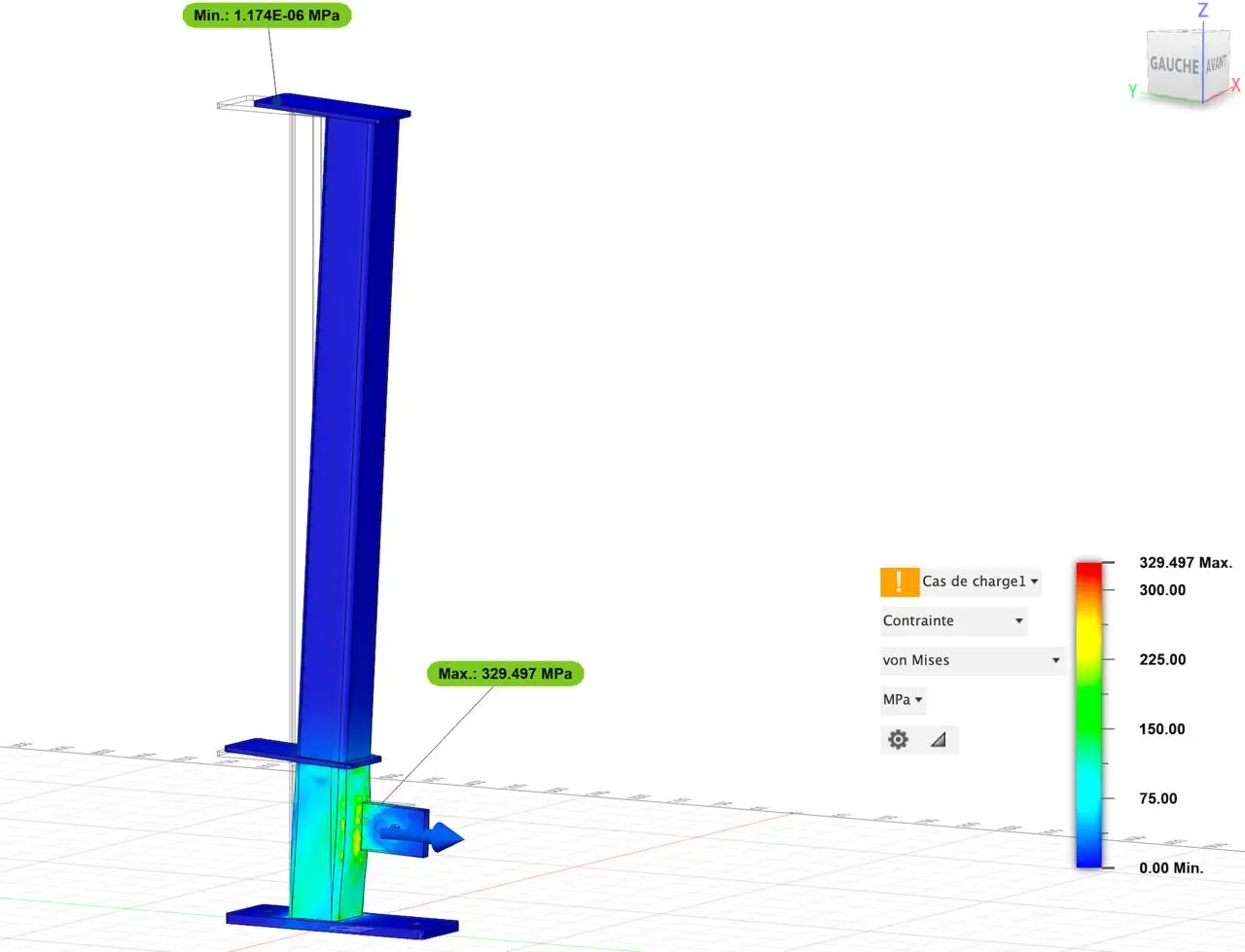Click the blue Z axis label
Image resolution: width=1245 pixels, height=952 pixels.
coord(1203,11)
